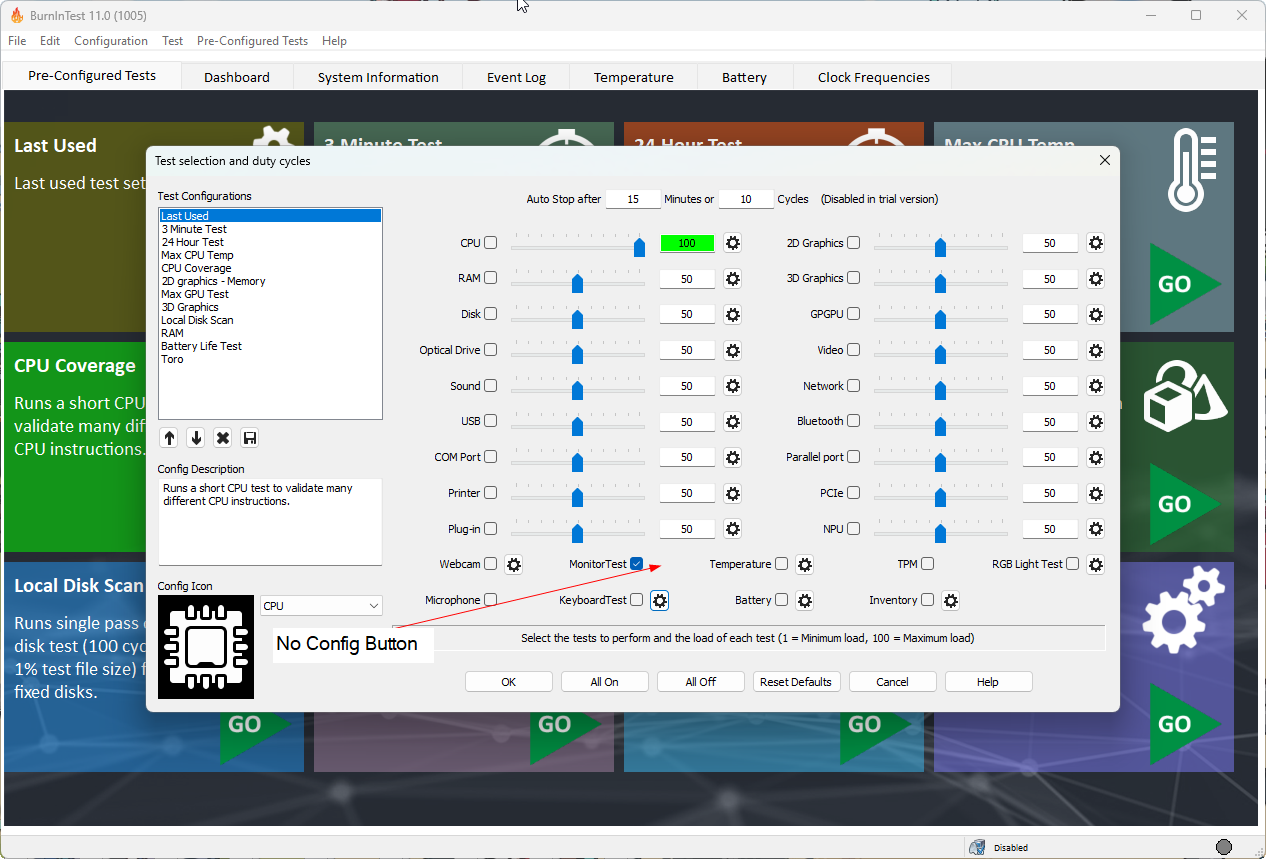Enable the Network test checkbox
This screenshot has height=859, width=1266.
(853, 385)
